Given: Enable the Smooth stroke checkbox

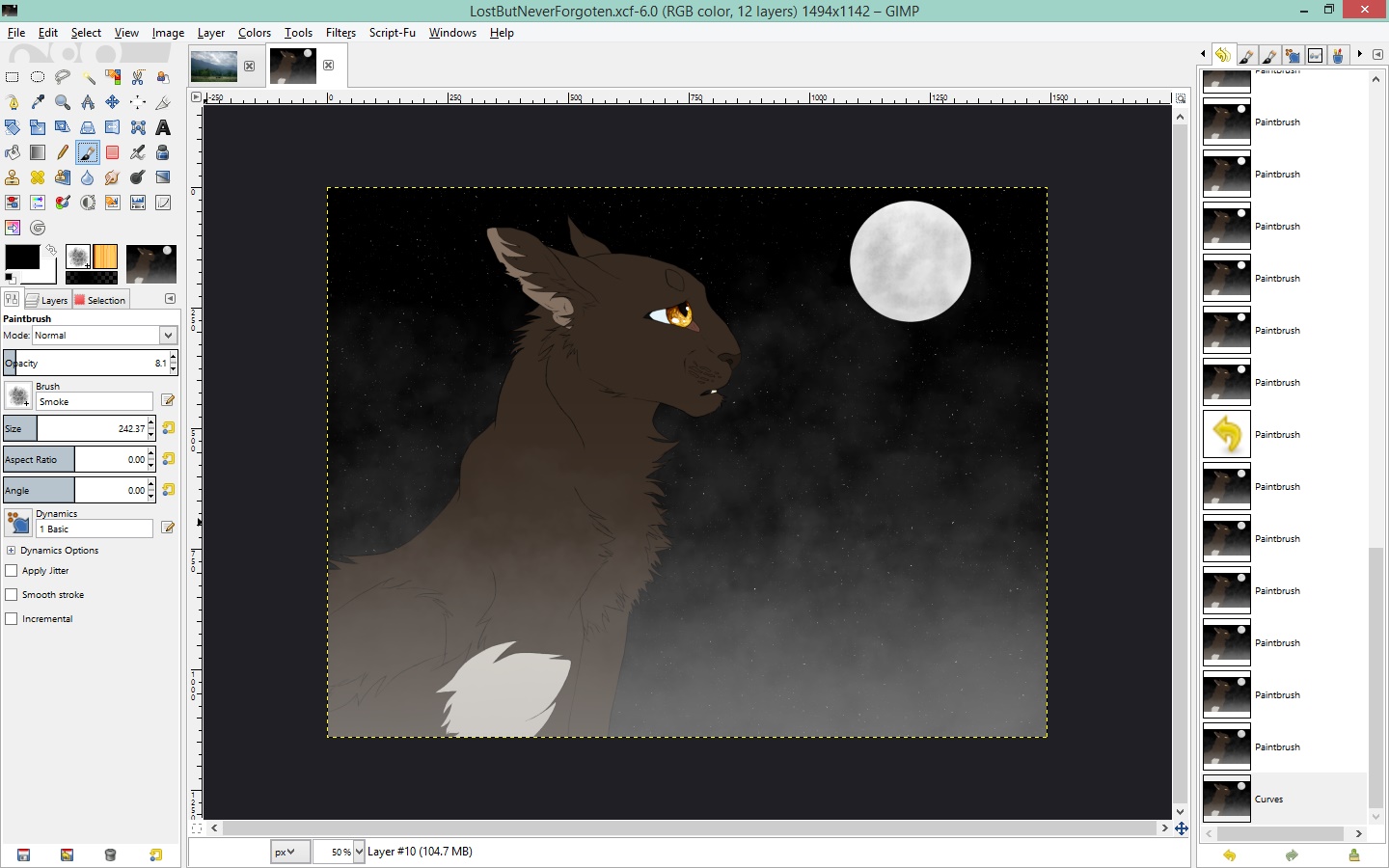Looking at the screenshot, I should 12,595.
